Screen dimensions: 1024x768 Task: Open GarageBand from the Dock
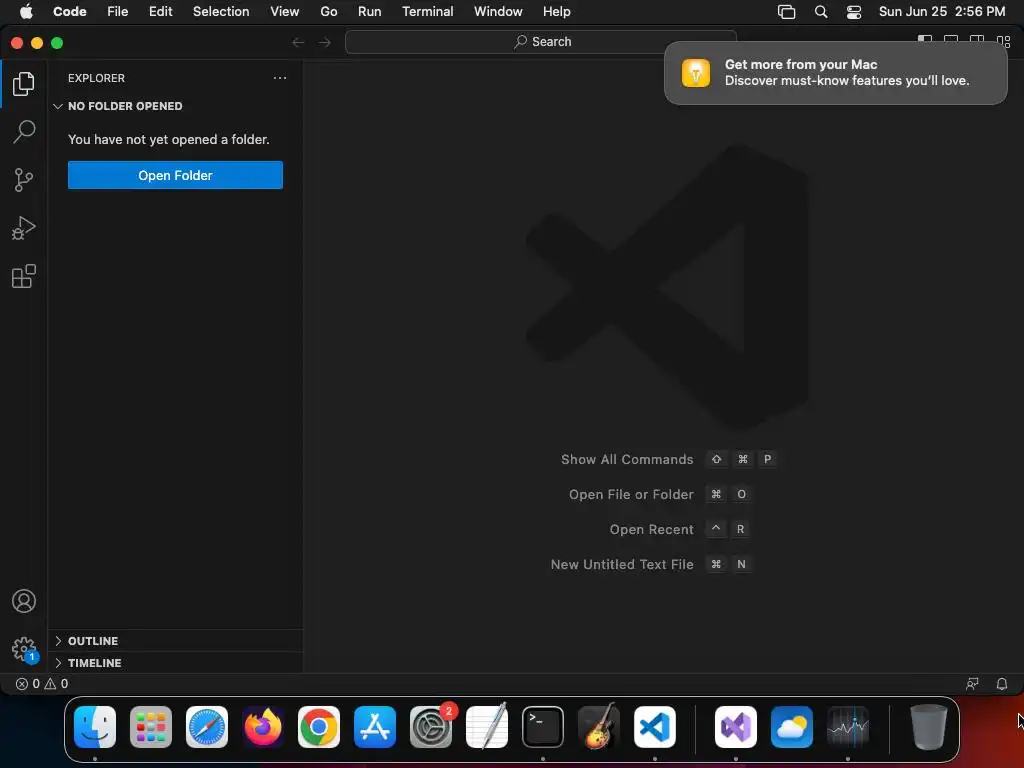pos(599,727)
